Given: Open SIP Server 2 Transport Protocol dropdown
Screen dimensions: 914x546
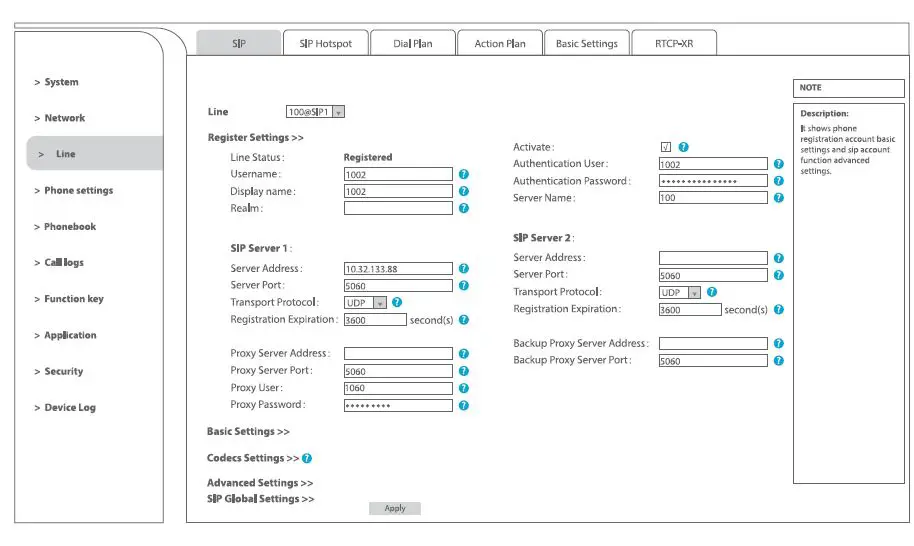Looking at the screenshot, I should pyautogui.click(x=680, y=292).
